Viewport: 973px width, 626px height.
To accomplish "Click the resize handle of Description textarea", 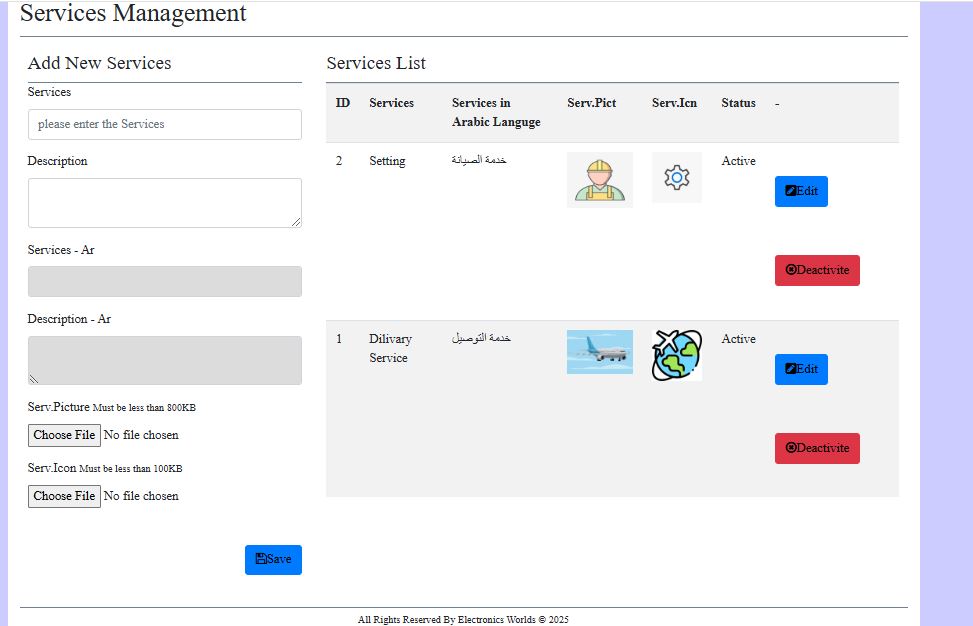I will pos(296,222).
